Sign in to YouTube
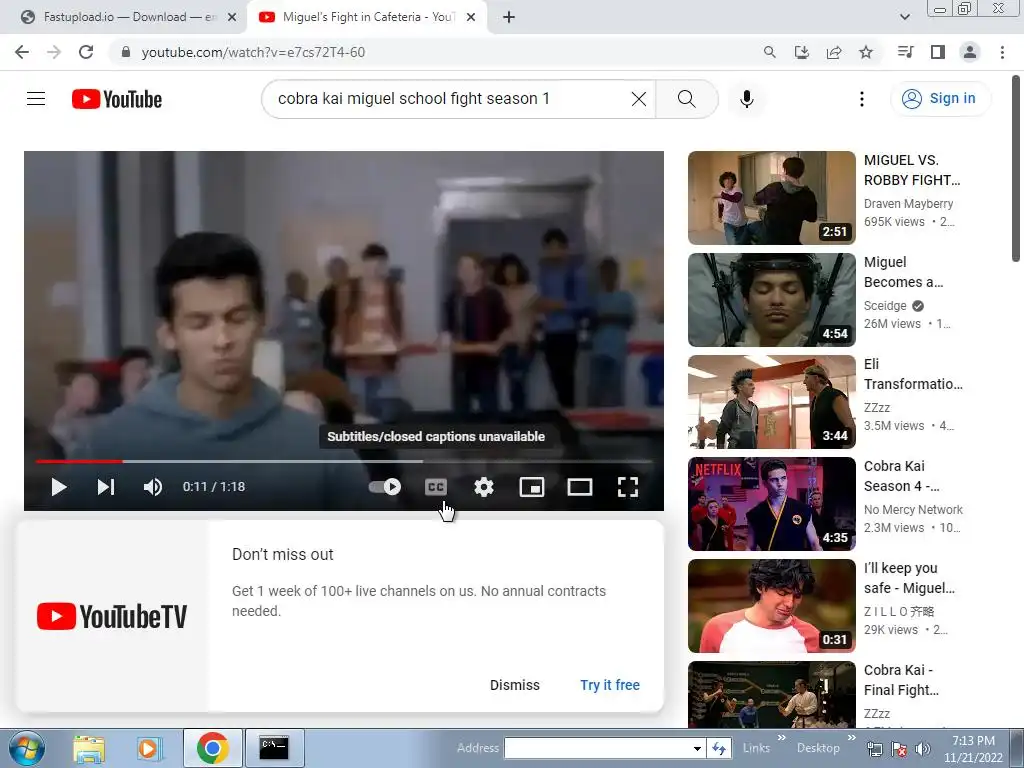The height and width of the screenshot is (768, 1024). pyautogui.click(x=939, y=99)
